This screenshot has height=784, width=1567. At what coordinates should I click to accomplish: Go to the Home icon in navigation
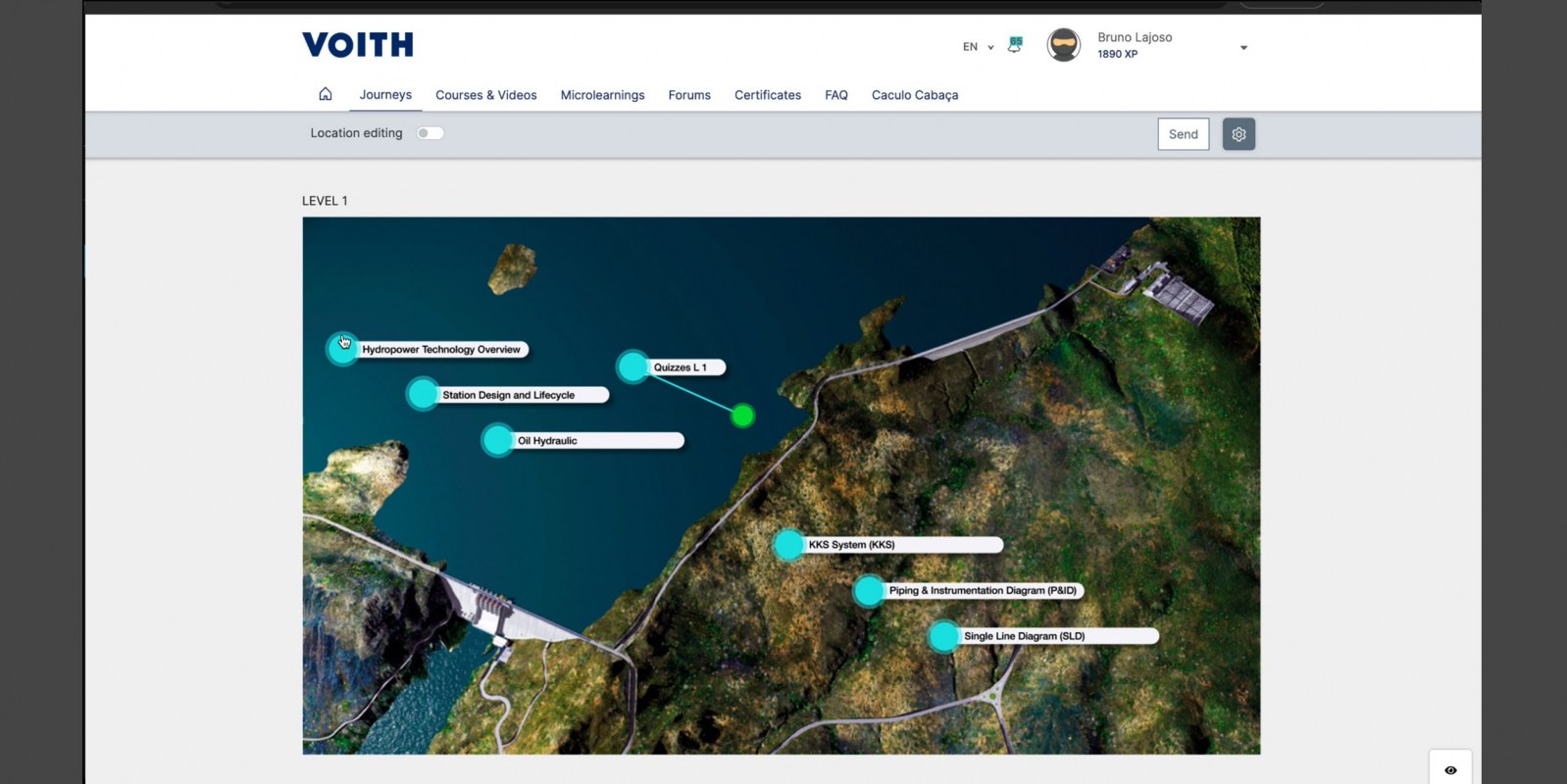click(326, 94)
